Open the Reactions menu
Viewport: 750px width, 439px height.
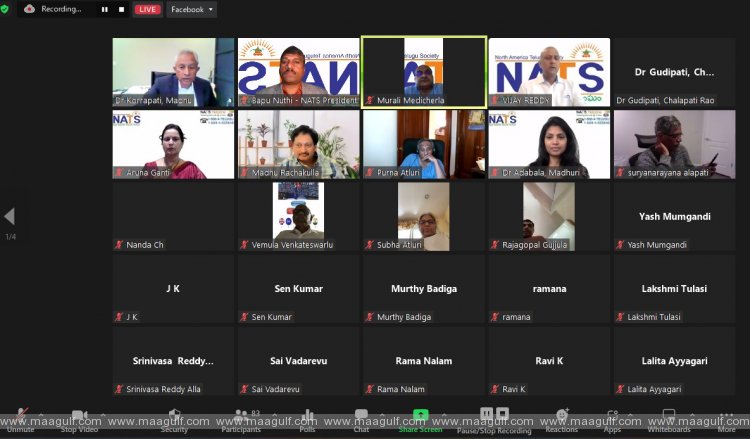[x=562, y=416]
